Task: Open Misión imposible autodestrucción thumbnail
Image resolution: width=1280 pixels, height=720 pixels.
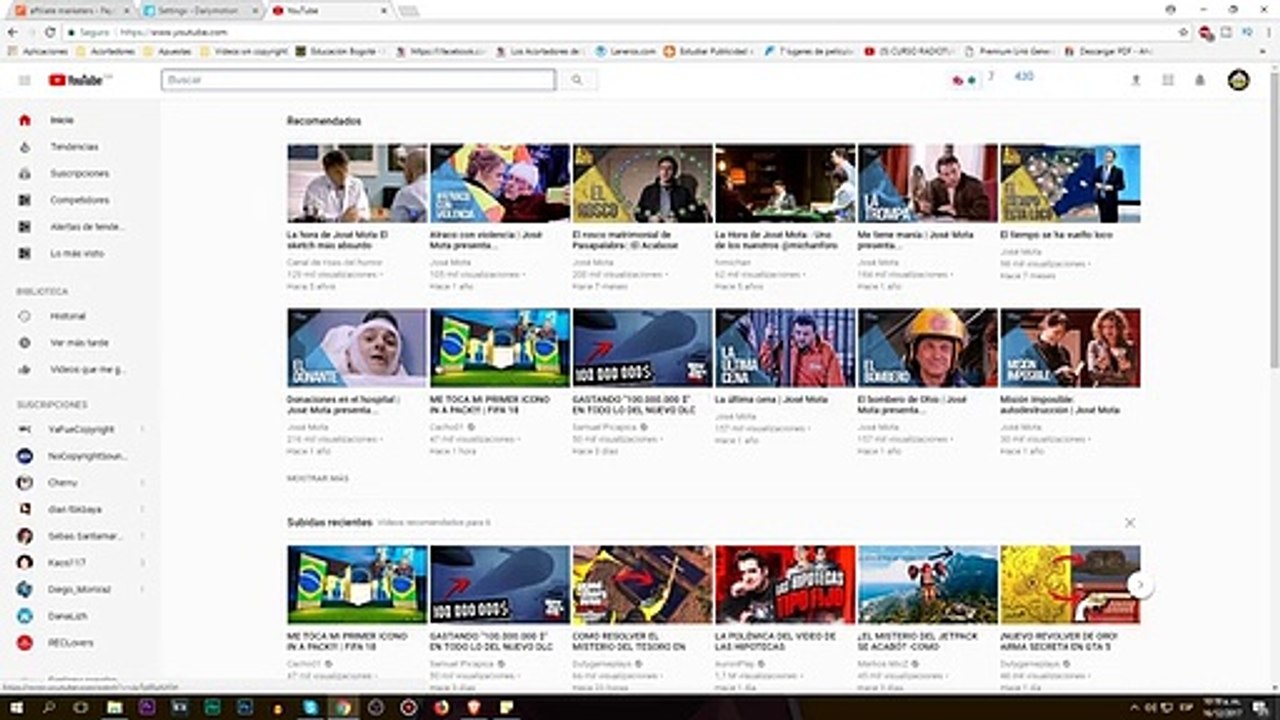Action: tap(1070, 347)
